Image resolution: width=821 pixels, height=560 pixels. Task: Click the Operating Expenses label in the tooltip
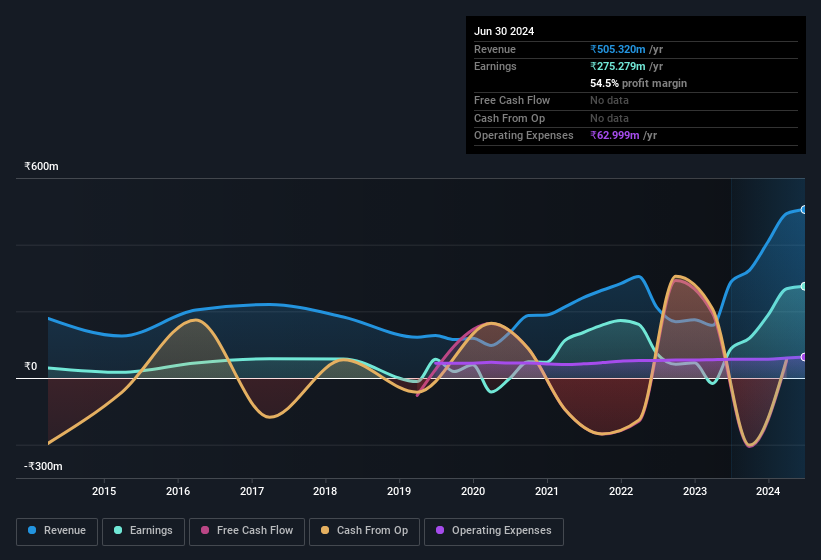524,135
